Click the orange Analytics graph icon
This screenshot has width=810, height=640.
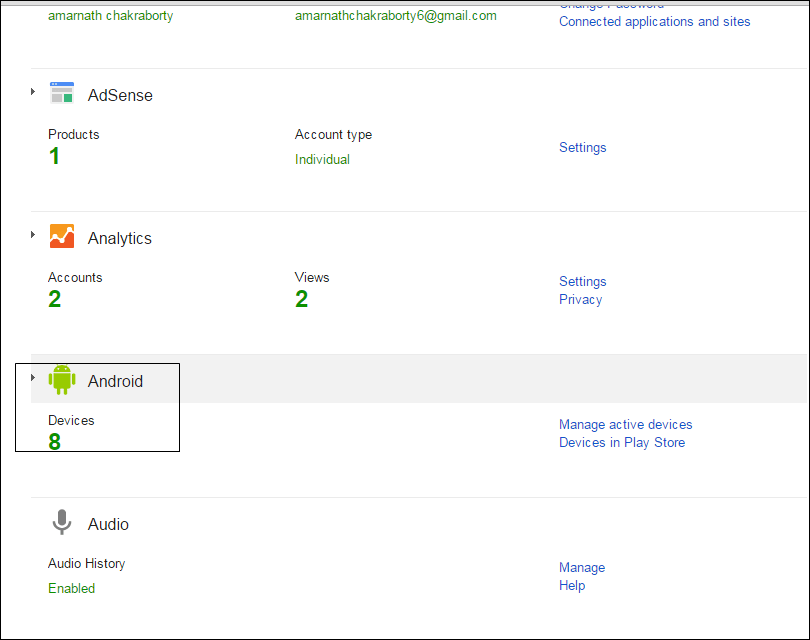click(x=62, y=236)
